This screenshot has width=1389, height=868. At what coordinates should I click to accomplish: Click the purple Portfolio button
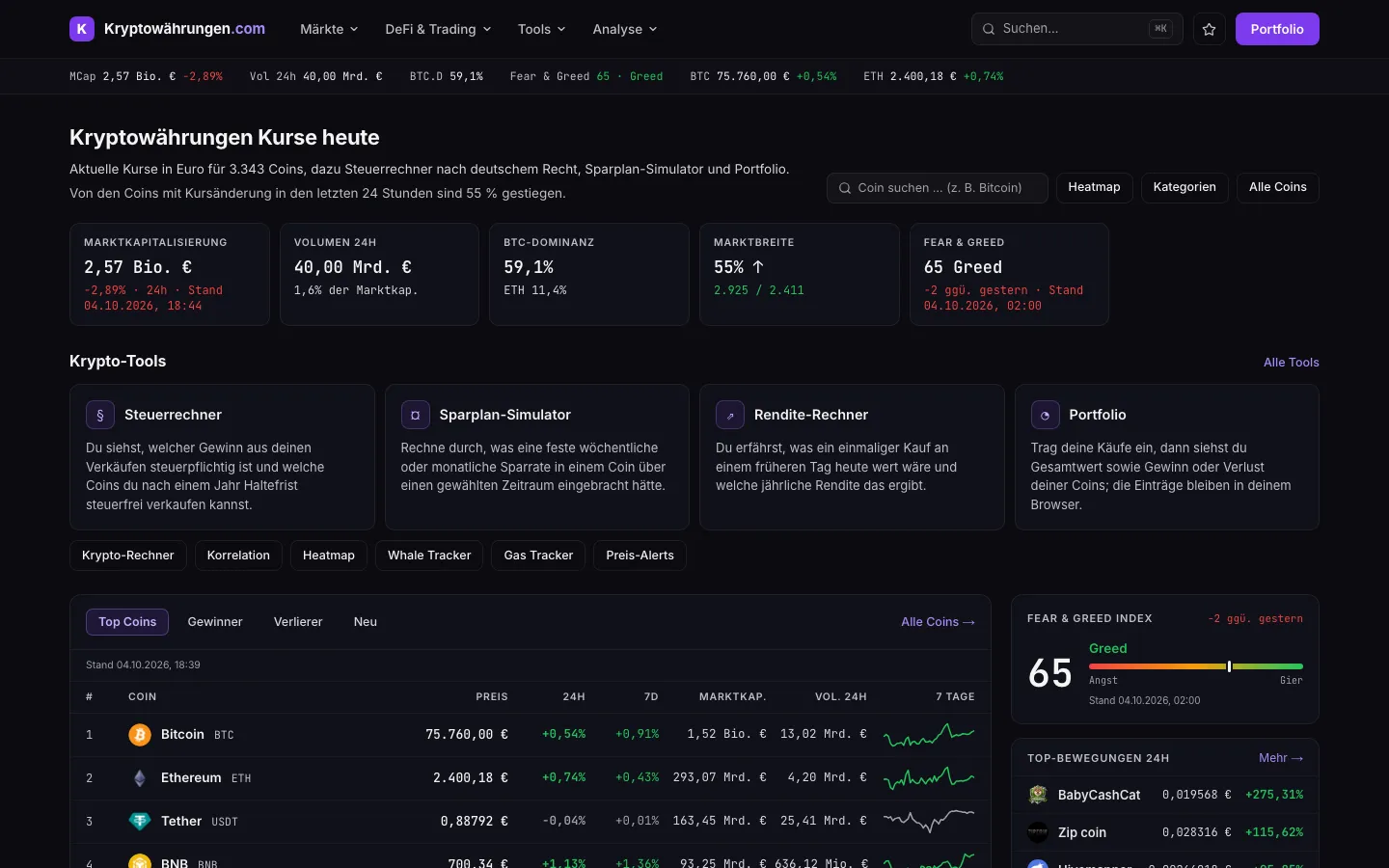tap(1277, 29)
